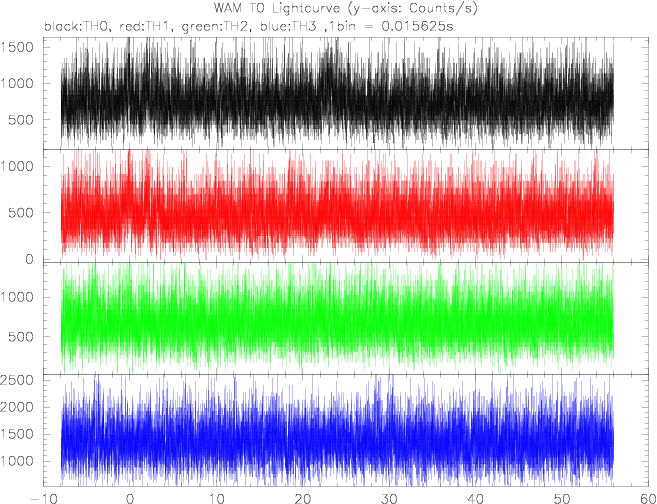Click the "red:TH1" legend text

(146, 27)
